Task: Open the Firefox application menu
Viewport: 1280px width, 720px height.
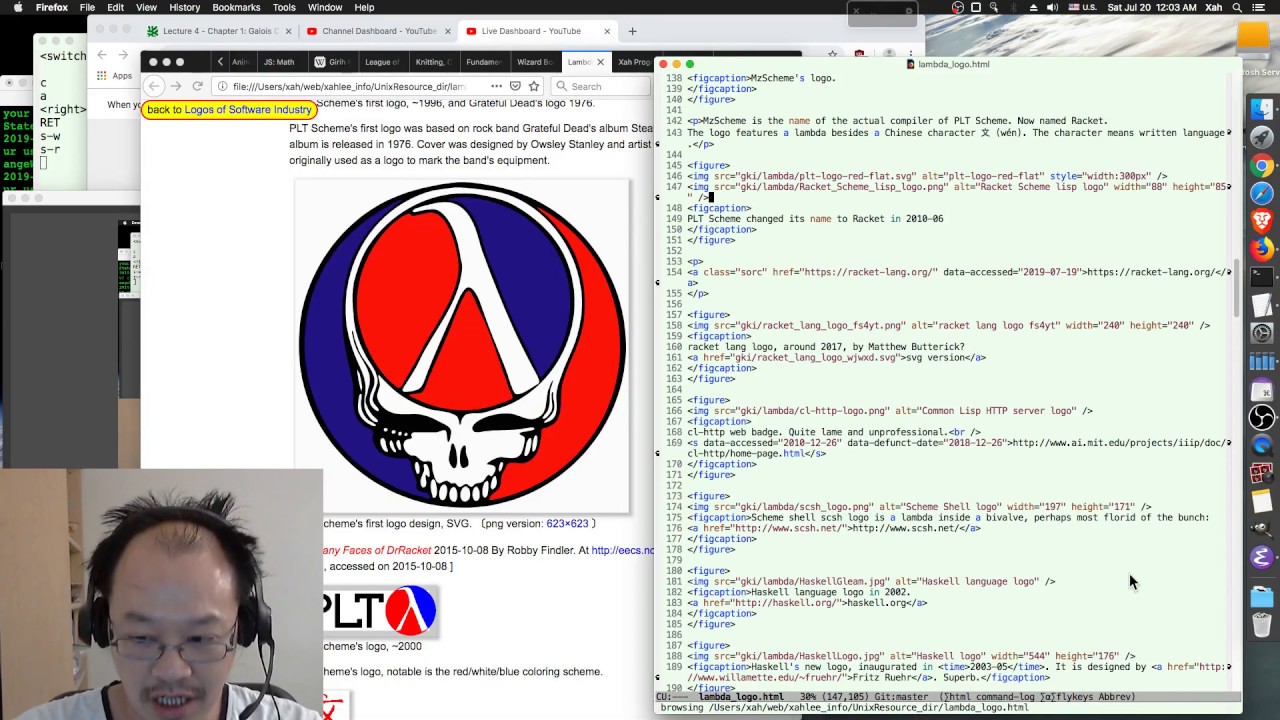Action: click(52, 8)
